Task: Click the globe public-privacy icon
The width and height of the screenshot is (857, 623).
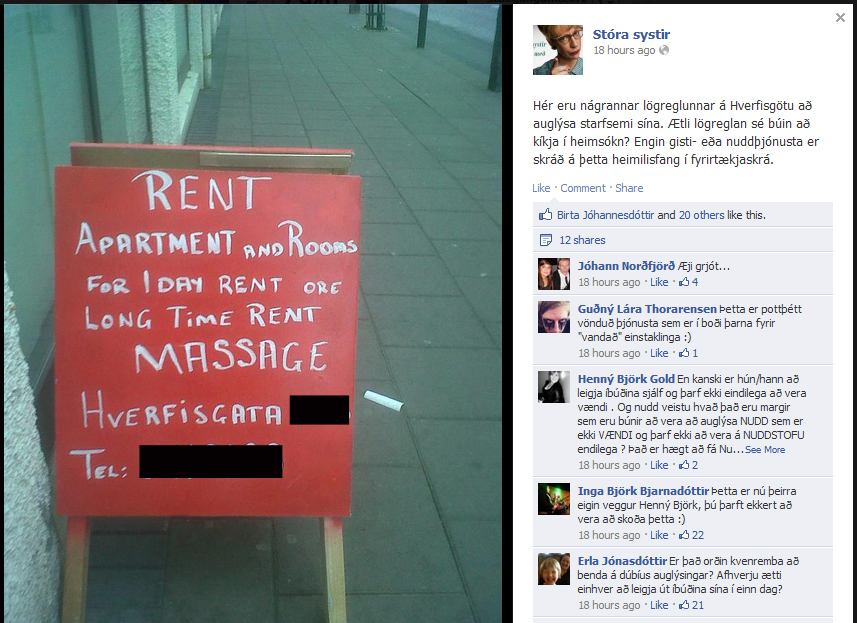Action: (x=664, y=50)
